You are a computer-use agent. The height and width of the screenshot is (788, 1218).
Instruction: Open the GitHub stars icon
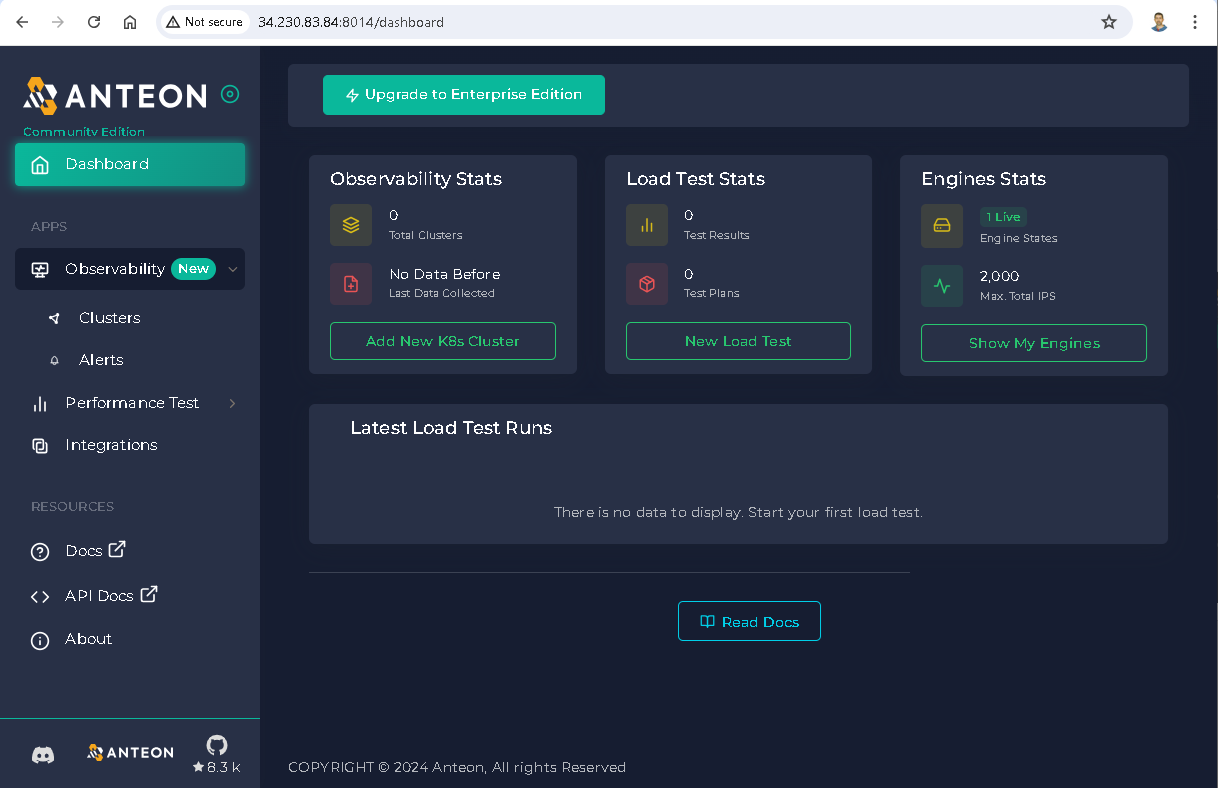217,746
